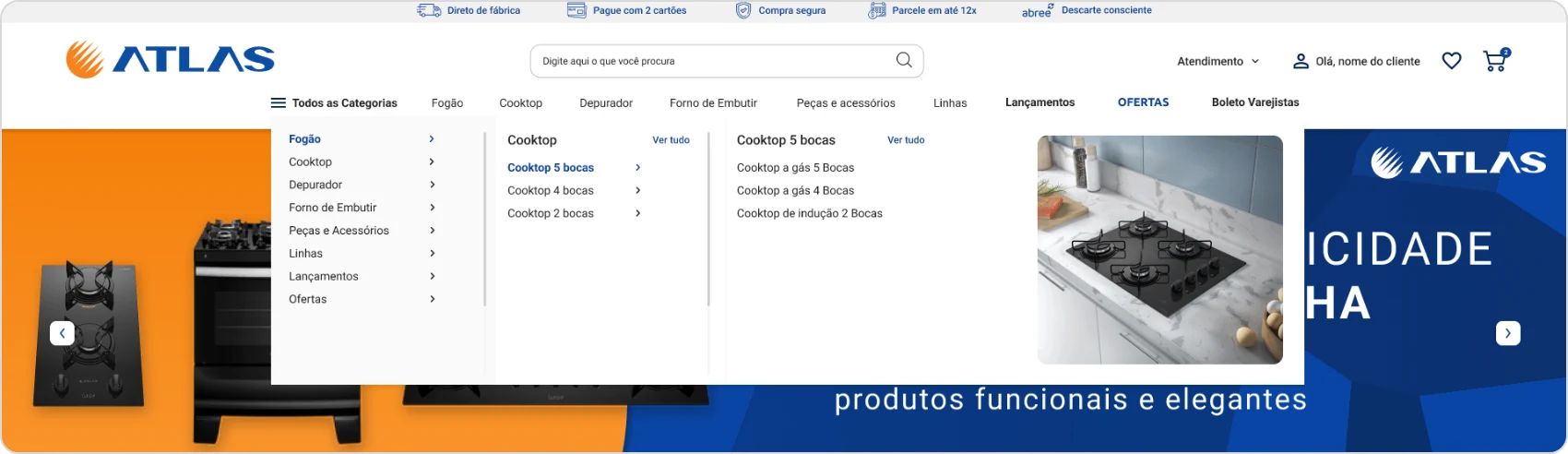Image resolution: width=1568 pixels, height=454 pixels.
Task: Select Linhas in category sidebar
Action: pyautogui.click(x=305, y=253)
